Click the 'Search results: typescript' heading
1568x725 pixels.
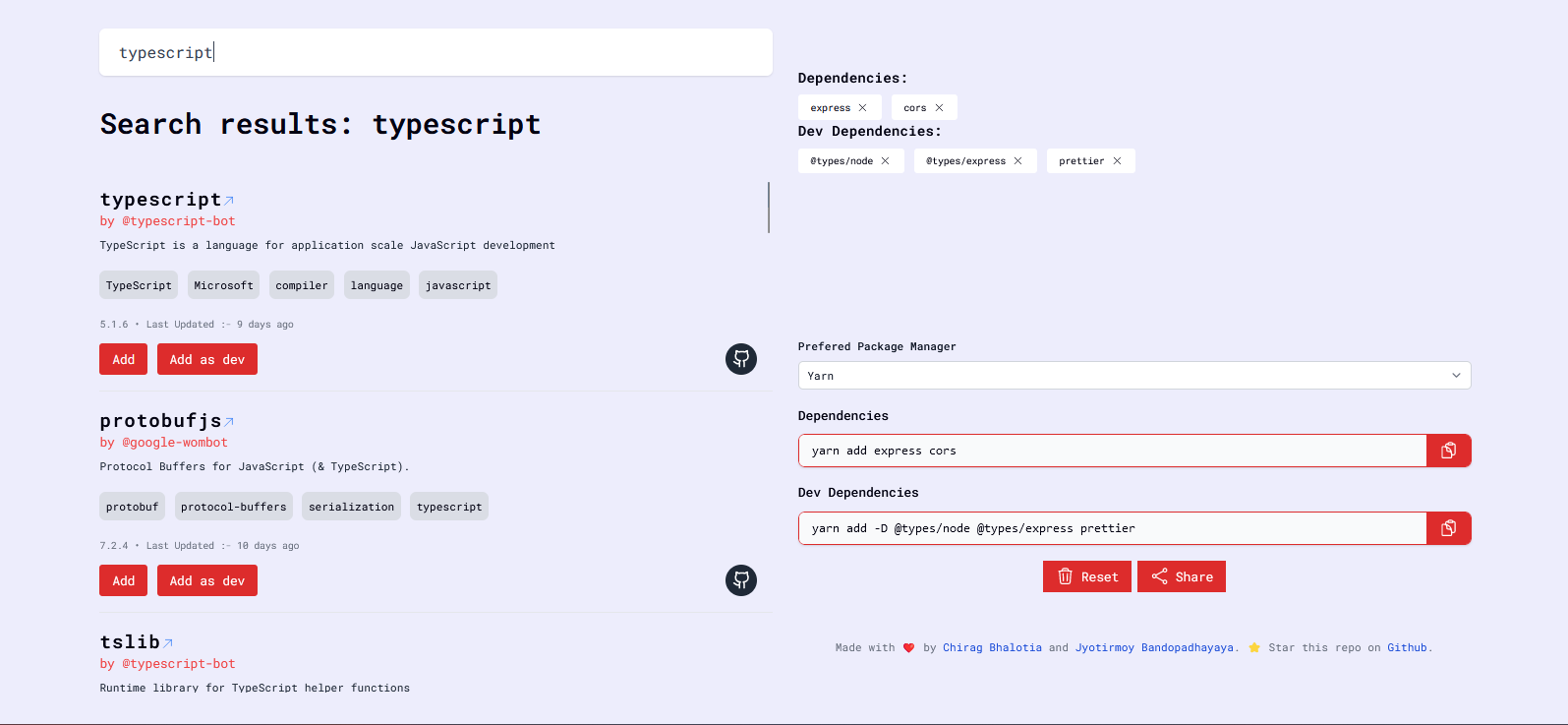click(x=320, y=124)
